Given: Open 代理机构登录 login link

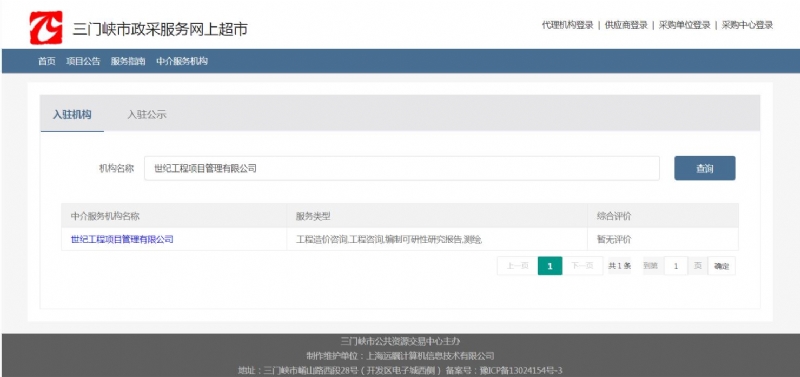Looking at the screenshot, I should pyautogui.click(x=567, y=25).
